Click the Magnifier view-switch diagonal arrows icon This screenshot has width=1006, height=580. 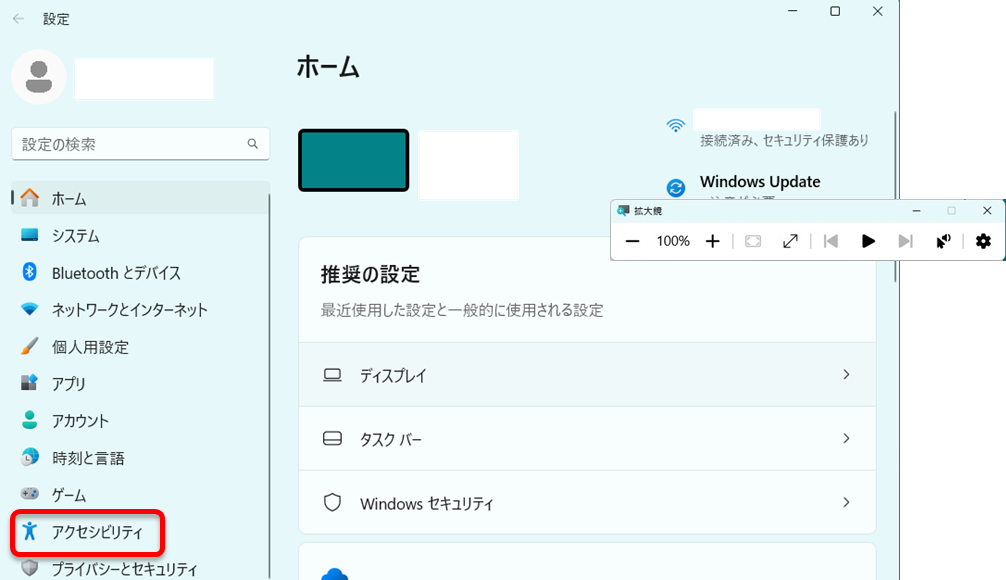(790, 241)
